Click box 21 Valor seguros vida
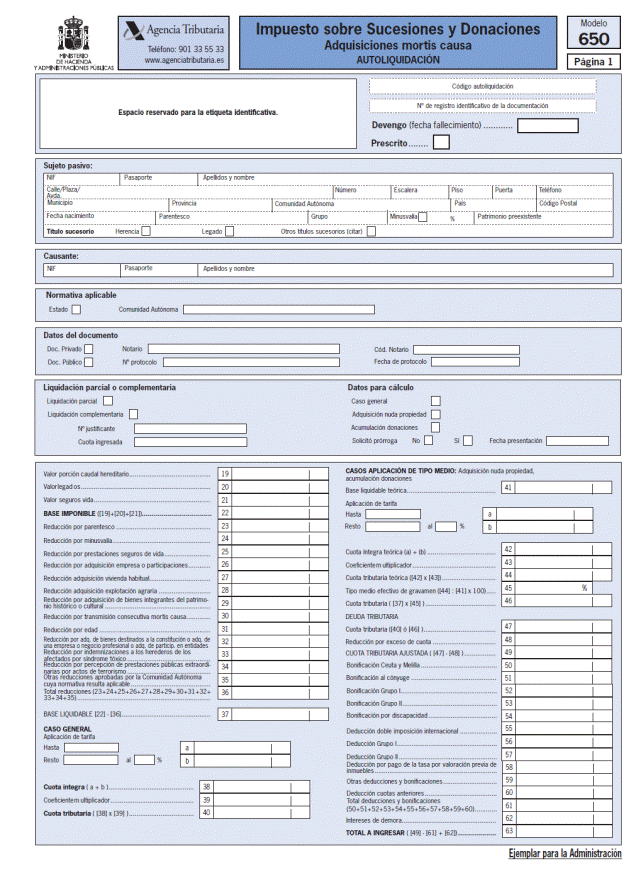This screenshot has width=642, height=877. [x=273, y=500]
